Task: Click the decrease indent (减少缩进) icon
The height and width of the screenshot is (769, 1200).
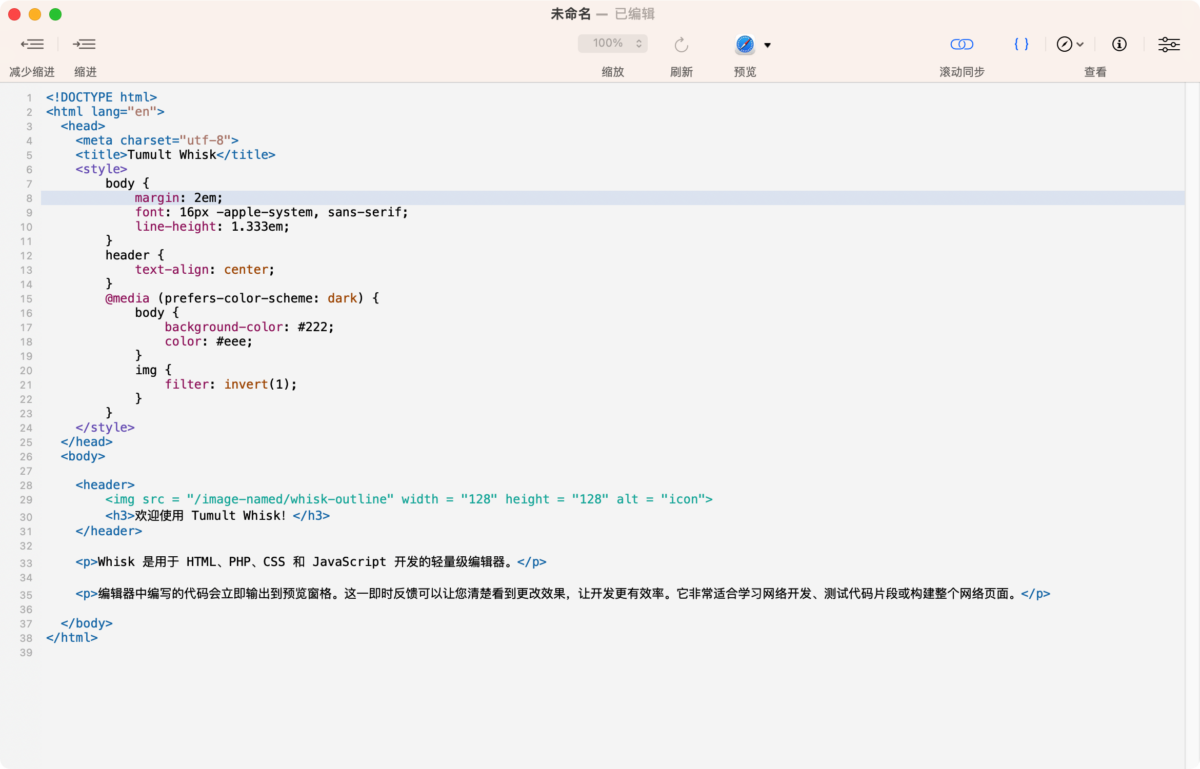Action: (32, 44)
